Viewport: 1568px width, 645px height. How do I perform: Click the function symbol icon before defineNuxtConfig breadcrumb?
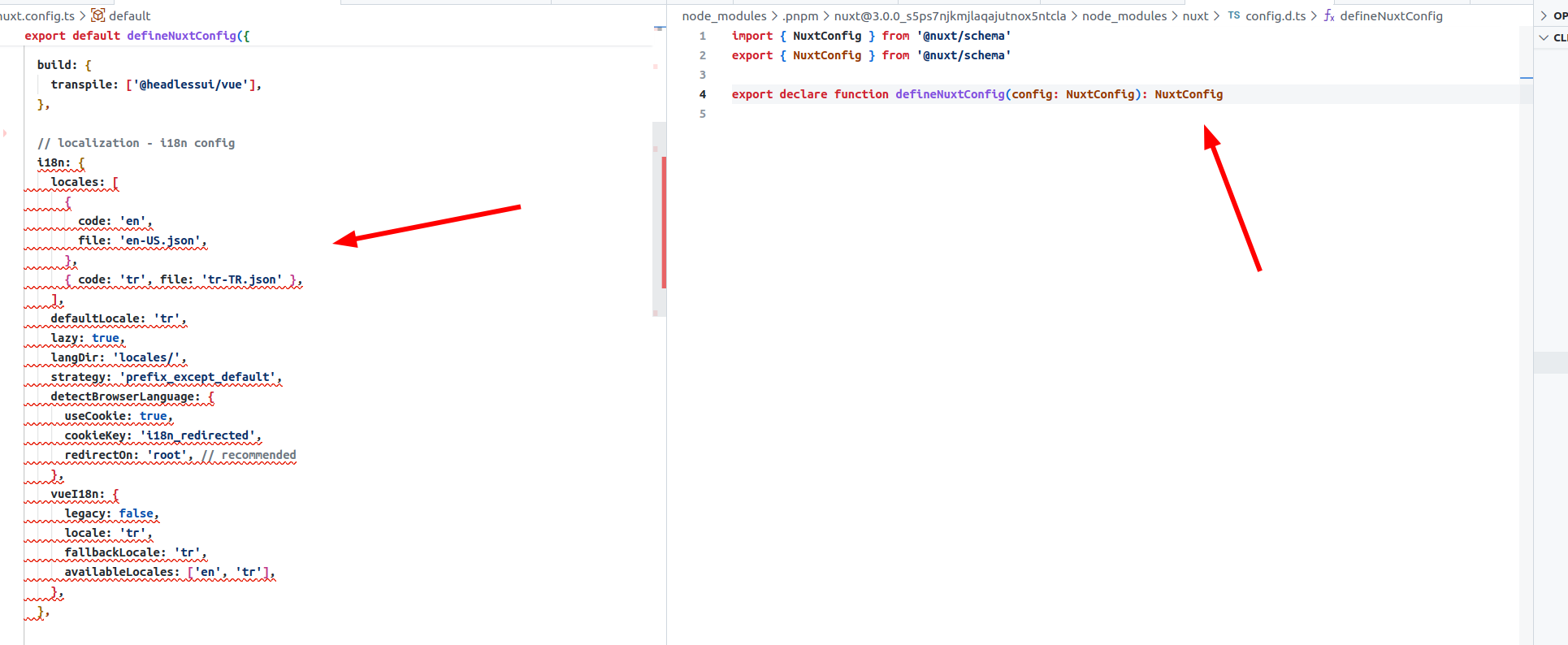coord(1329,15)
